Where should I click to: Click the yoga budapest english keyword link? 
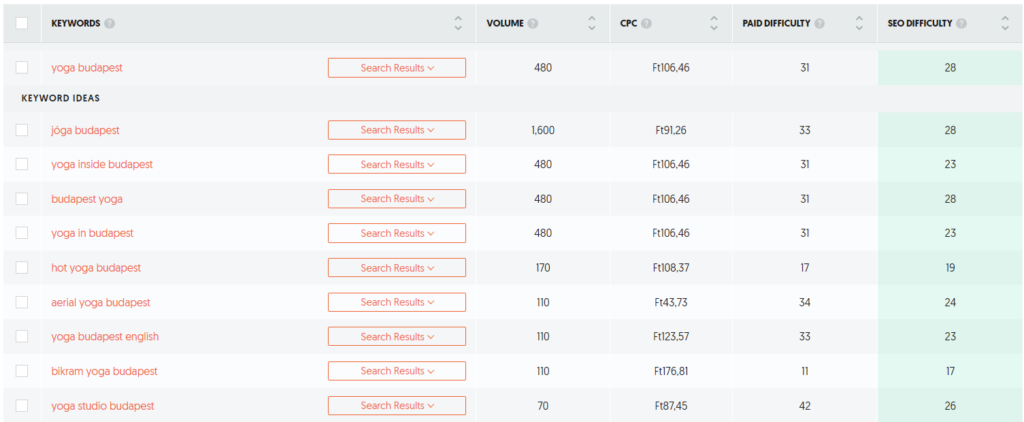pyautogui.click(x=105, y=337)
